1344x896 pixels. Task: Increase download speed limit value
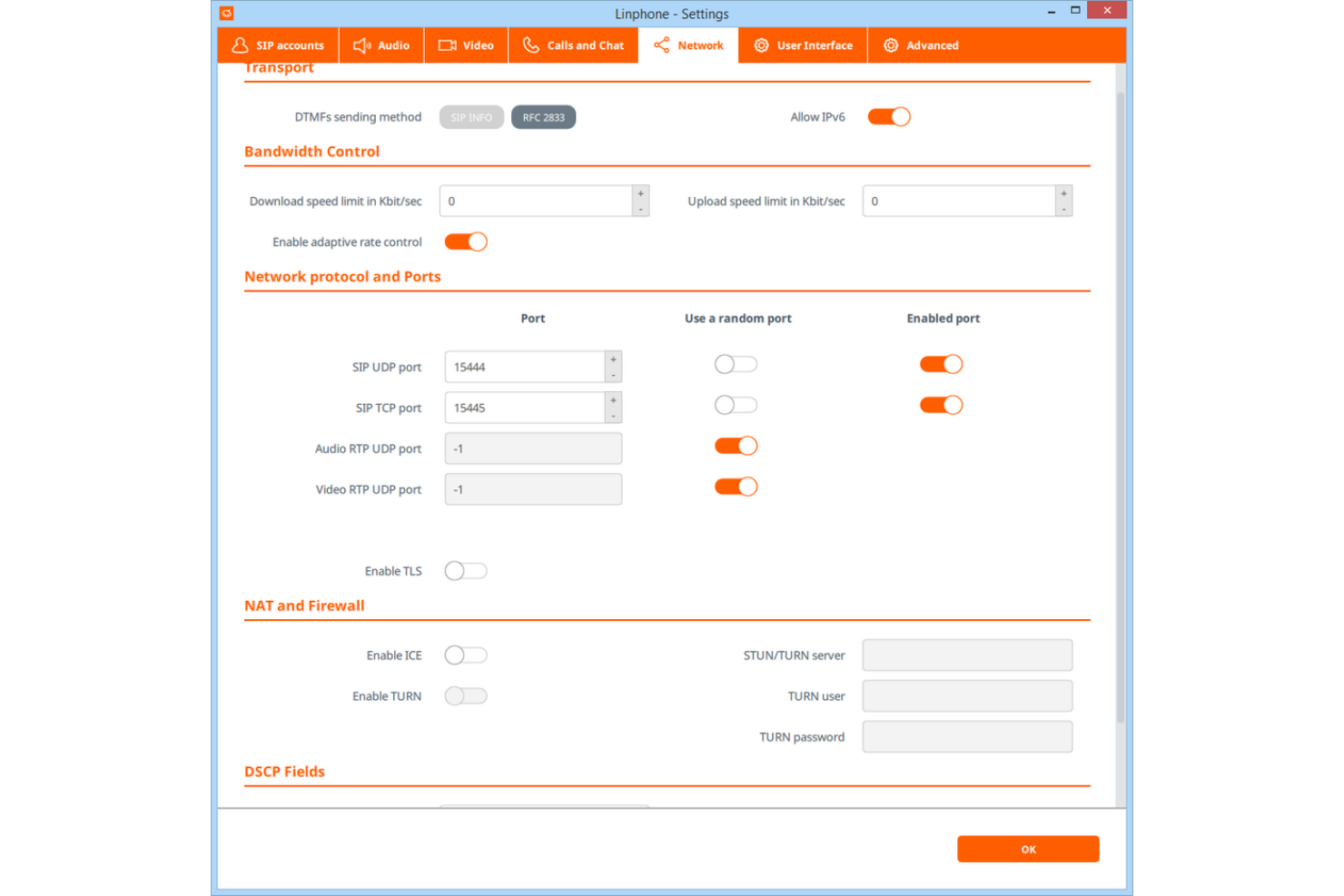[640, 193]
